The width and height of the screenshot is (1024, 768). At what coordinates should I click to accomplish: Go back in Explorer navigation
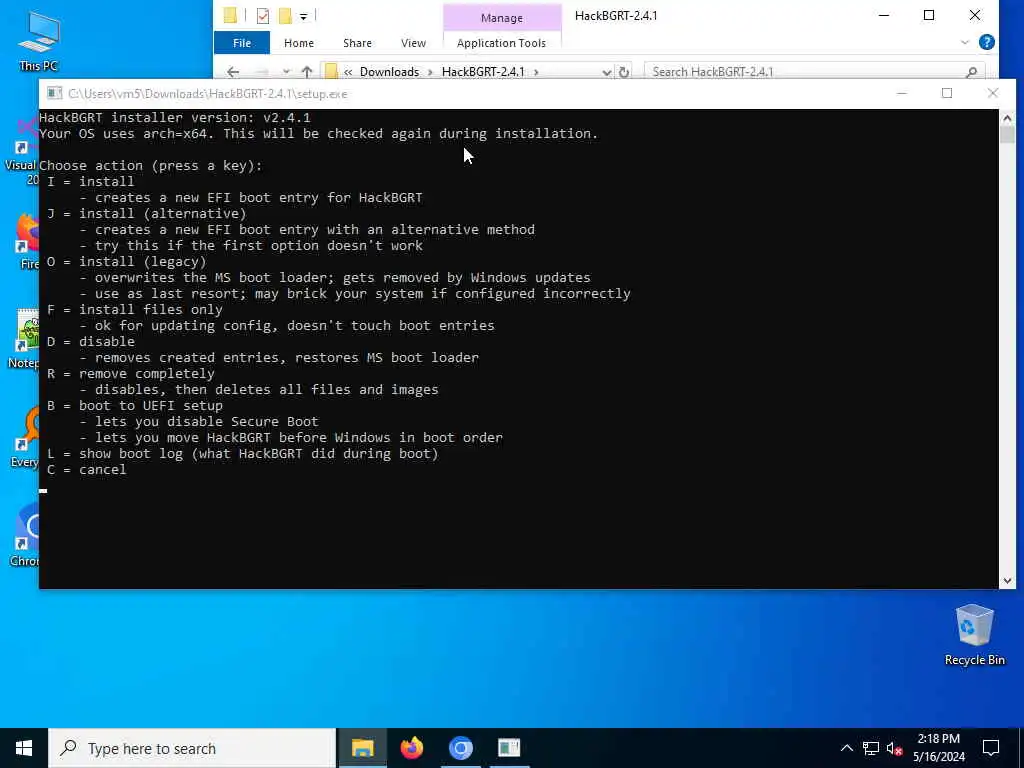pyautogui.click(x=233, y=72)
